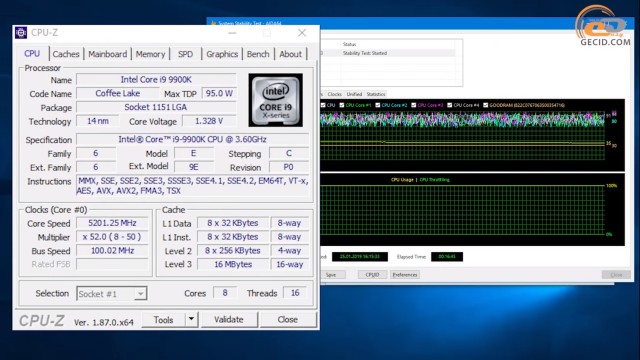Image resolution: width=640 pixels, height=360 pixels.
Task: Select the CPU tab in CPU-Z
Action: [x=32, y=53]
